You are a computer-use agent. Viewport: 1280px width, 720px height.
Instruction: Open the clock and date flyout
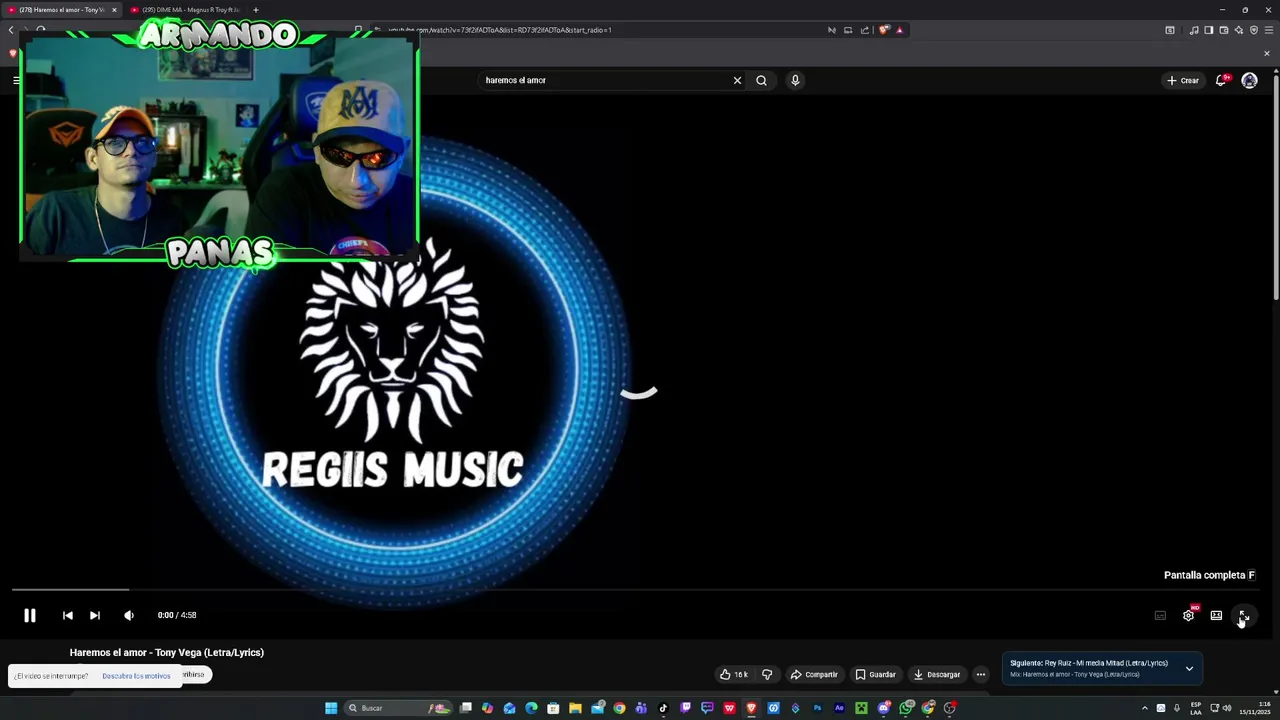click(x=1255, y=708)
